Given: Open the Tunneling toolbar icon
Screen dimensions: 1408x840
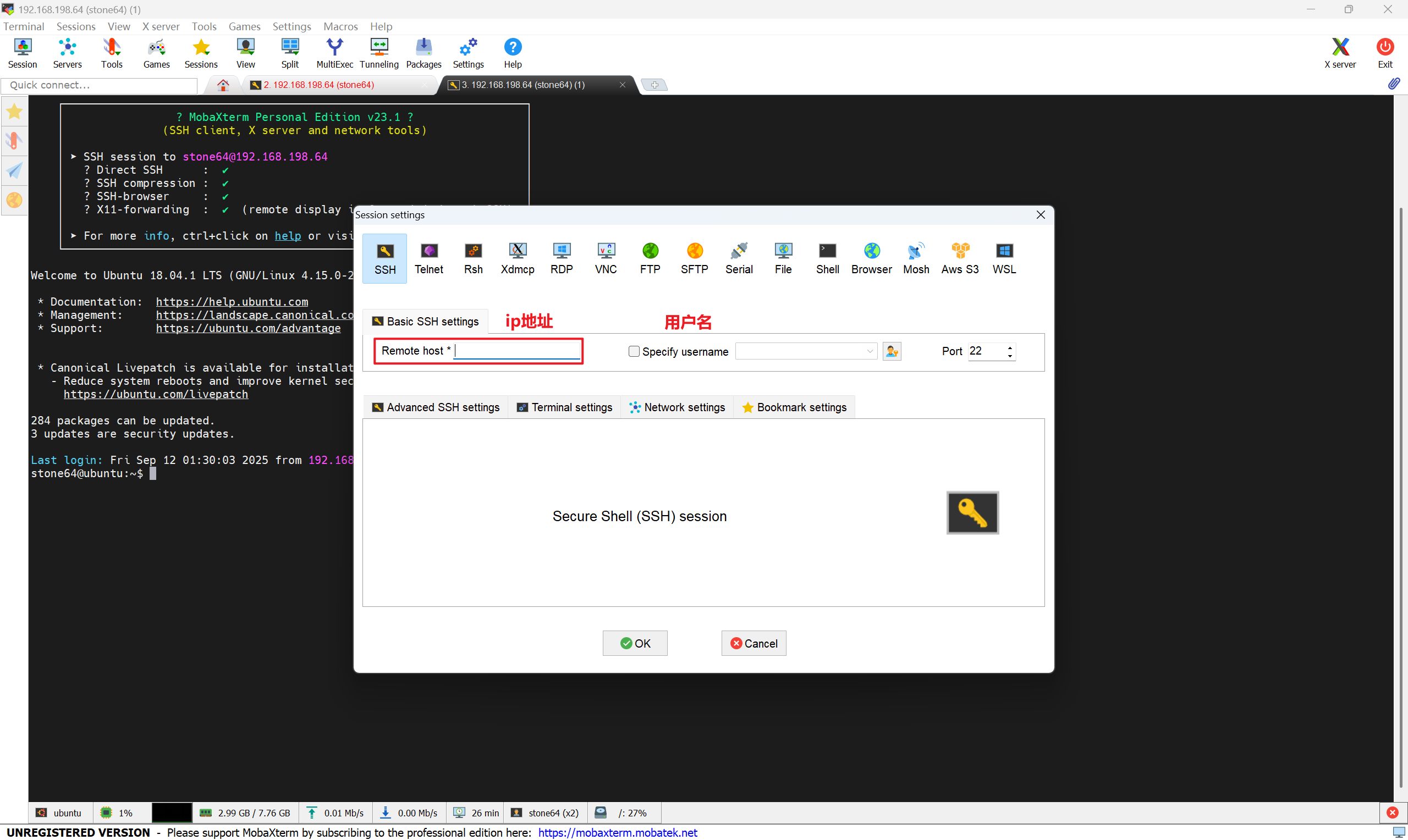Looking at the screenshot, I should click(x=379, y=53).
